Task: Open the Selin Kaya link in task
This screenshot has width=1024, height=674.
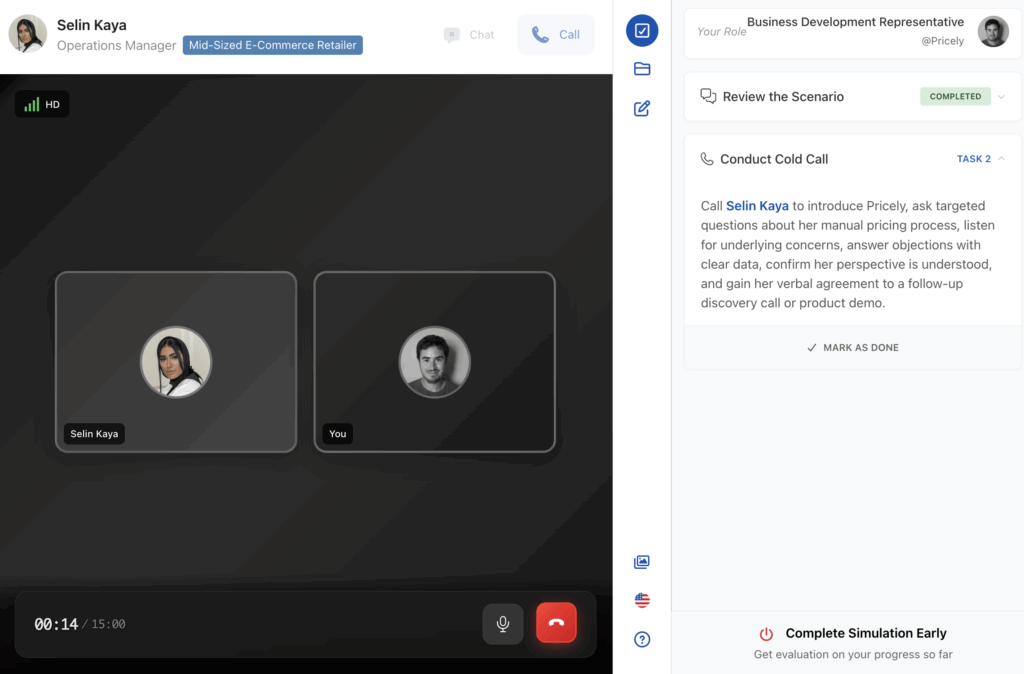Action: coord(757,206)
